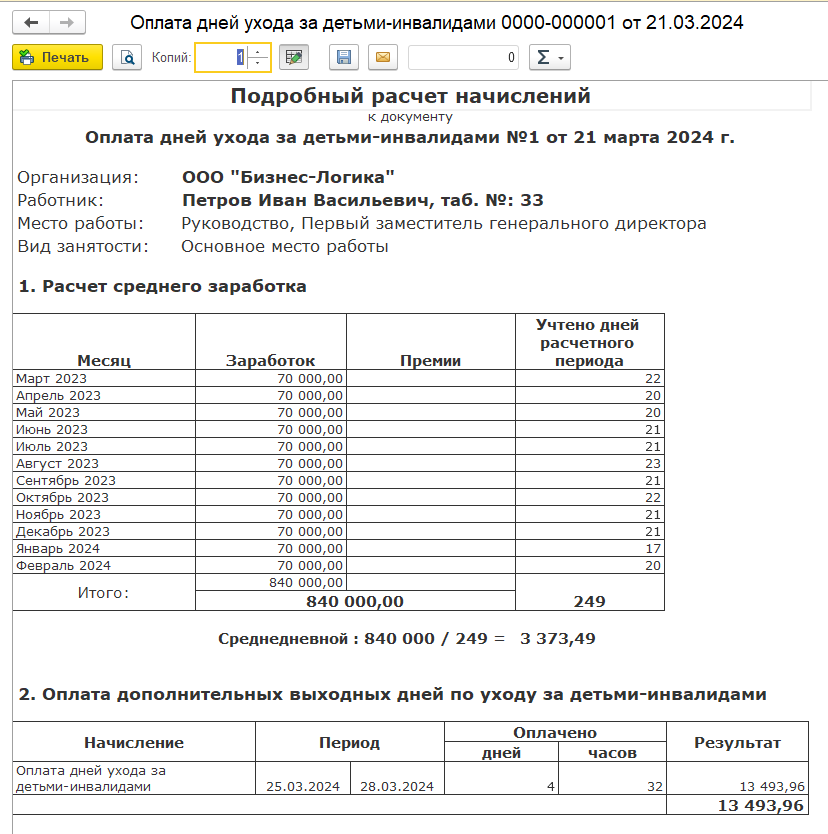Send report by email envelope icon
The image size is (828, 834).
tap(383, 57)
